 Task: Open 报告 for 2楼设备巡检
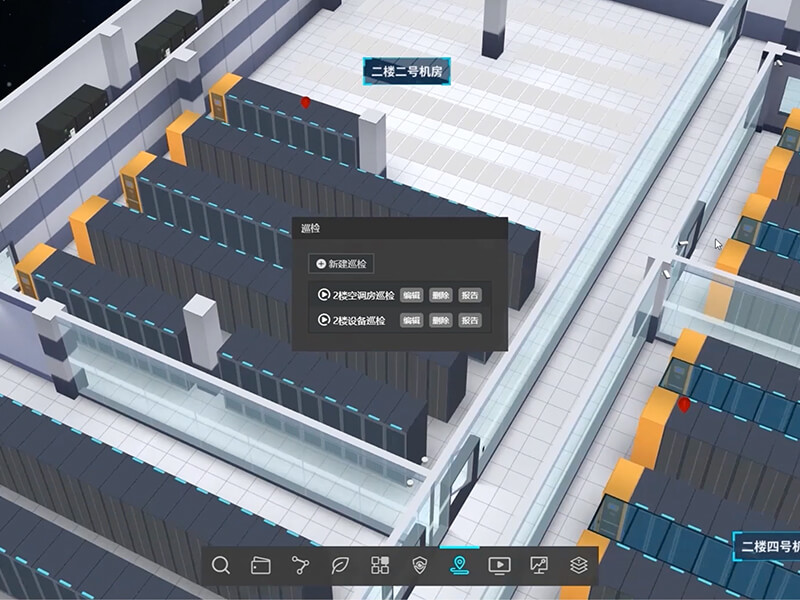tap(470, 320)
